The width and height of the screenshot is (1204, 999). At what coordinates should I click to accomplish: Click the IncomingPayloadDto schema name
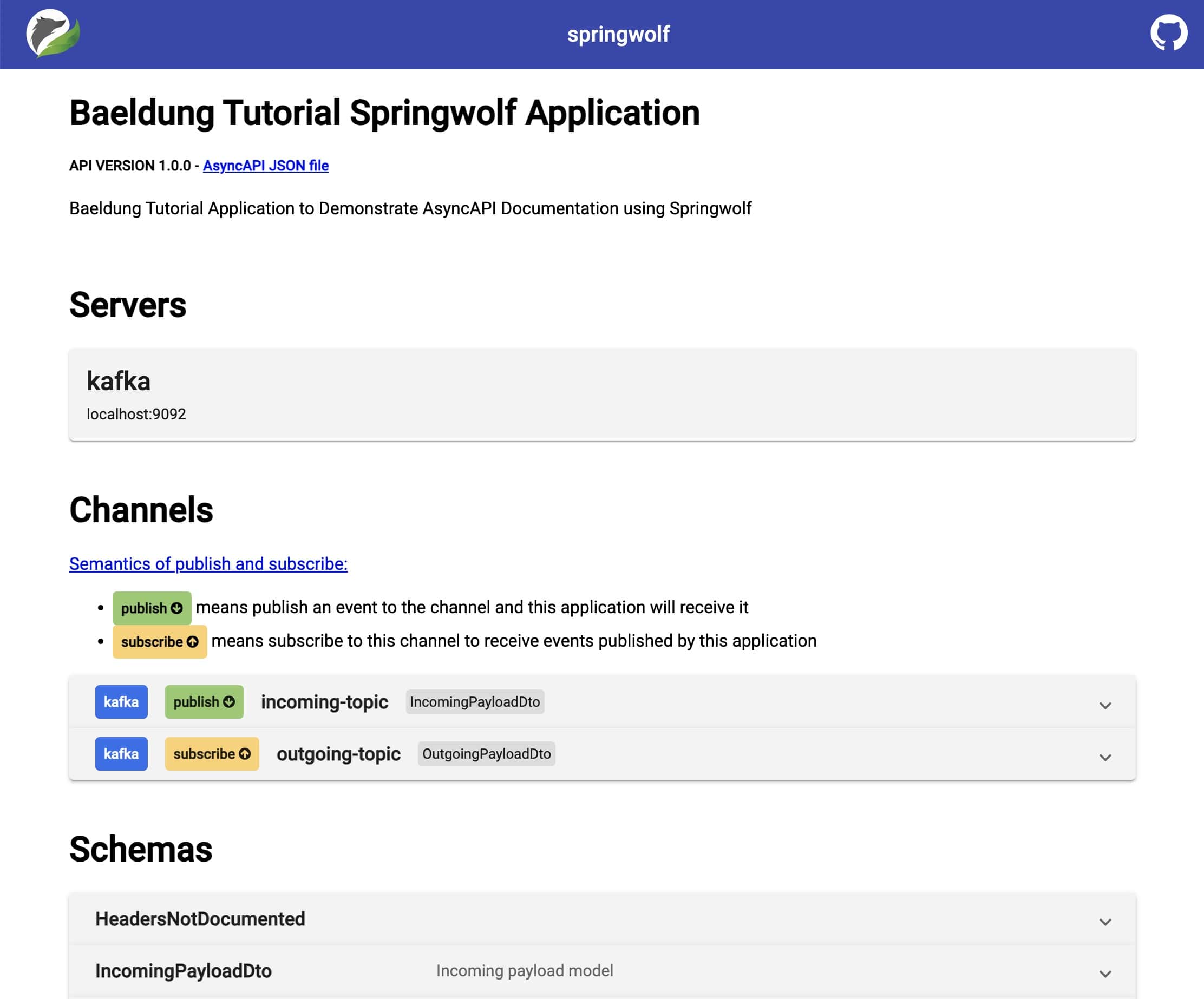click(x=184, y=971)
